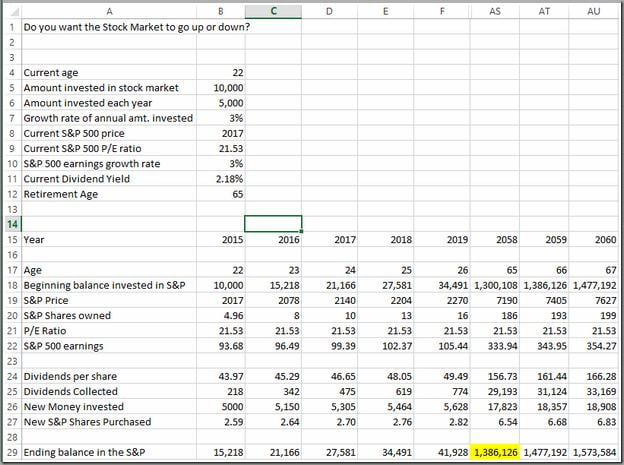This screenshot has width=624, height=465.
Task: Click beginning balance 1,300,108 cell
Action: pyautogui.click(x=495, y=285)
